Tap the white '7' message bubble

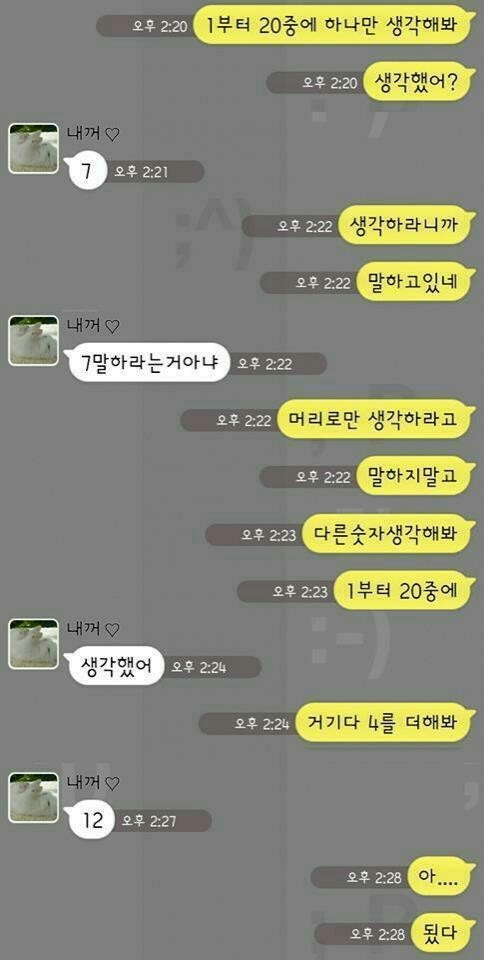pos(87,172)
